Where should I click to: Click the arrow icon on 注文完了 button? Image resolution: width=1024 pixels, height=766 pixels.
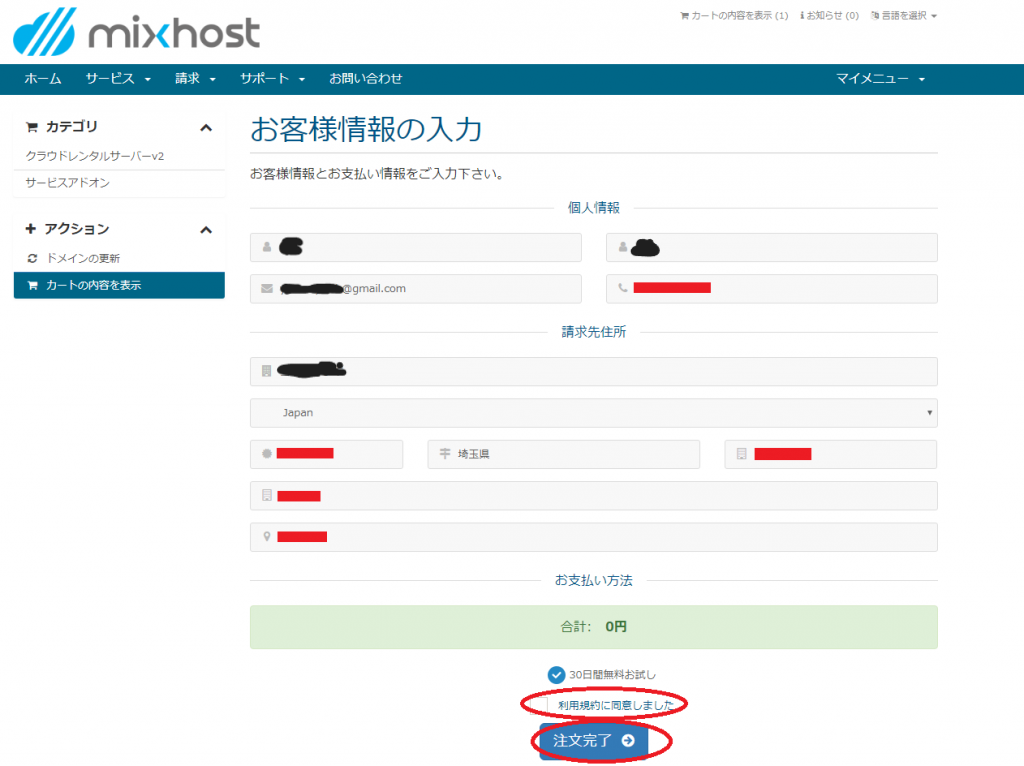(627, 741)
